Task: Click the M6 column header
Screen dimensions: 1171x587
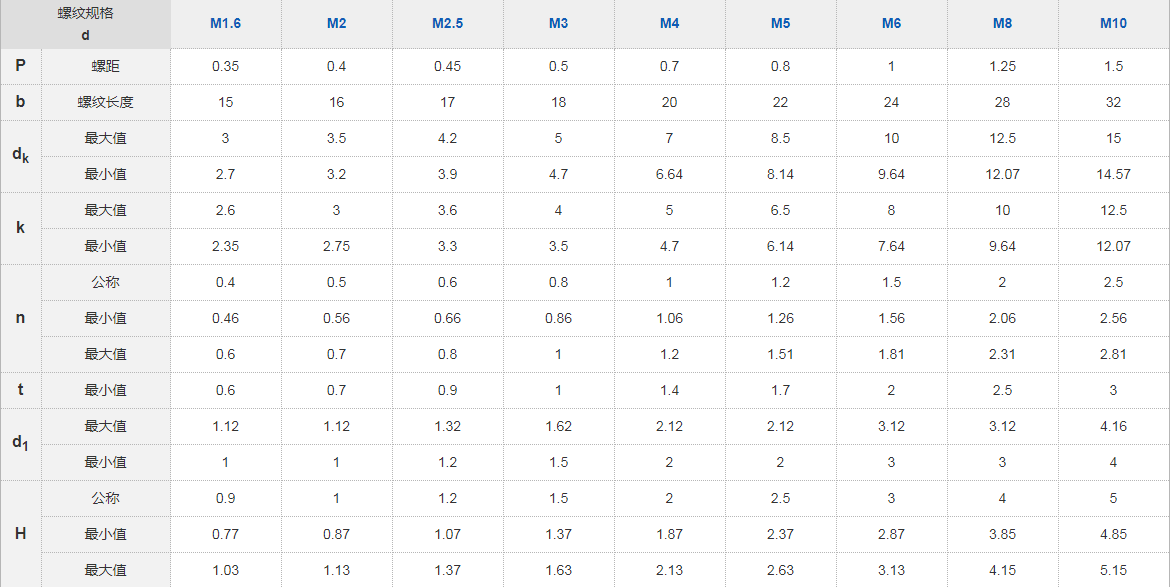Action: pos(891,23)
